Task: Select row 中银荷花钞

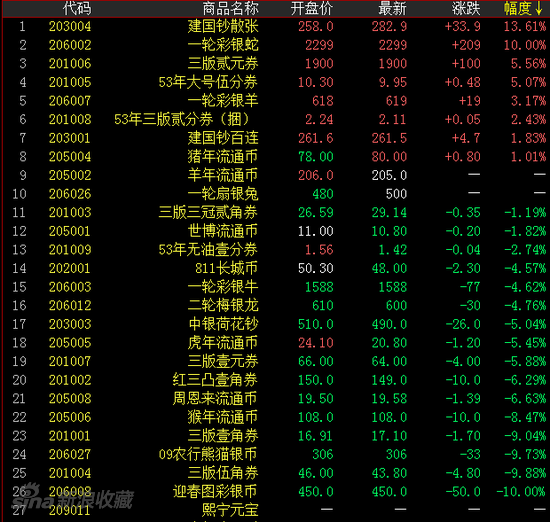Action: (x=276, y=324)
